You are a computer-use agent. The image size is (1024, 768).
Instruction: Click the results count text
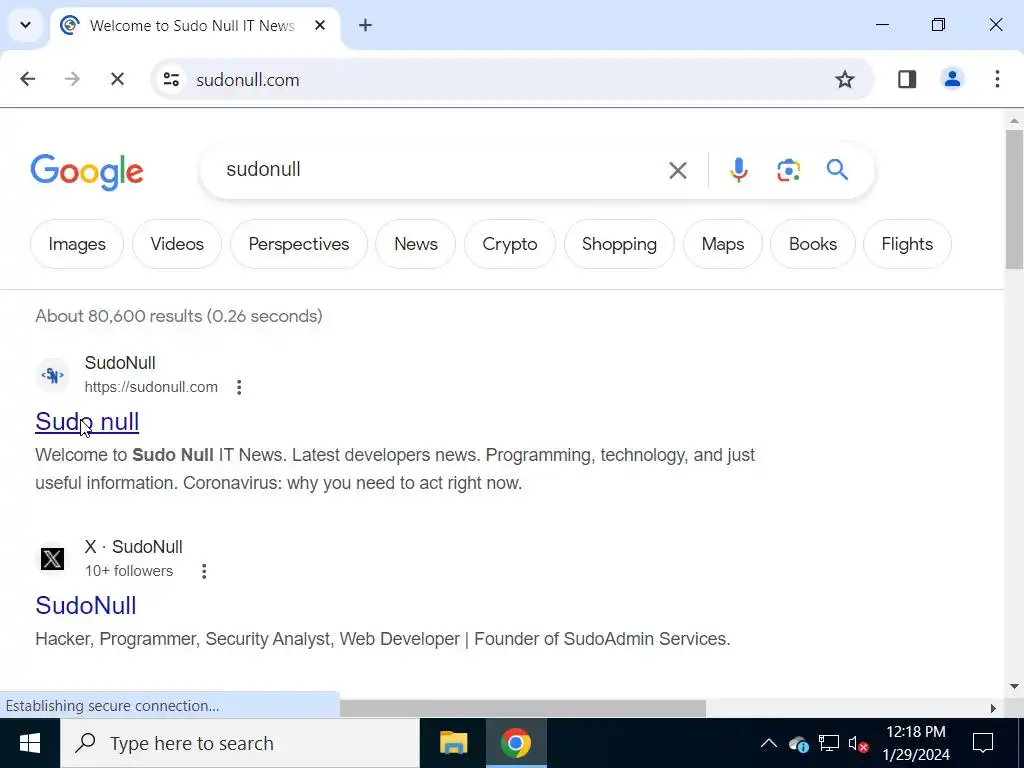point(179,316)
